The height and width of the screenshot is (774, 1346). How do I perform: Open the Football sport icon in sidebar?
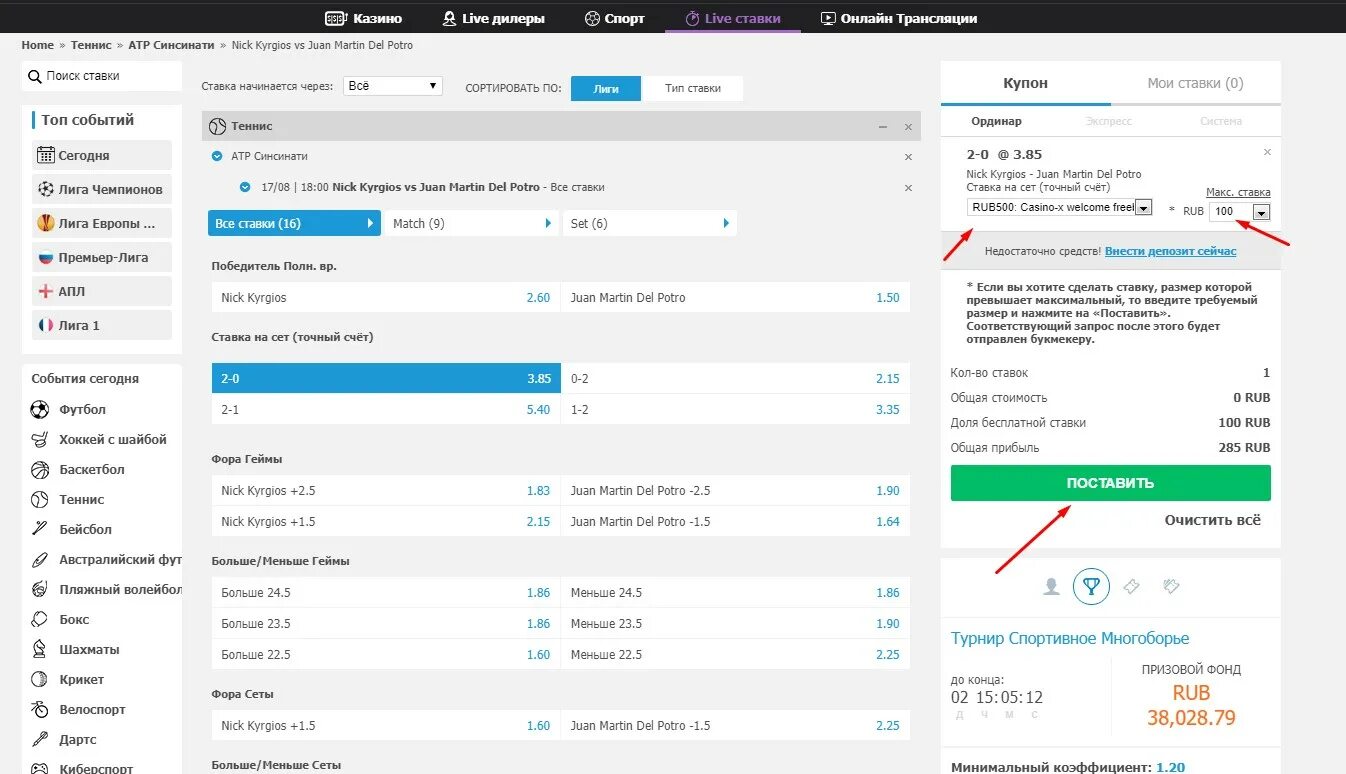click(x=40, y=409)
